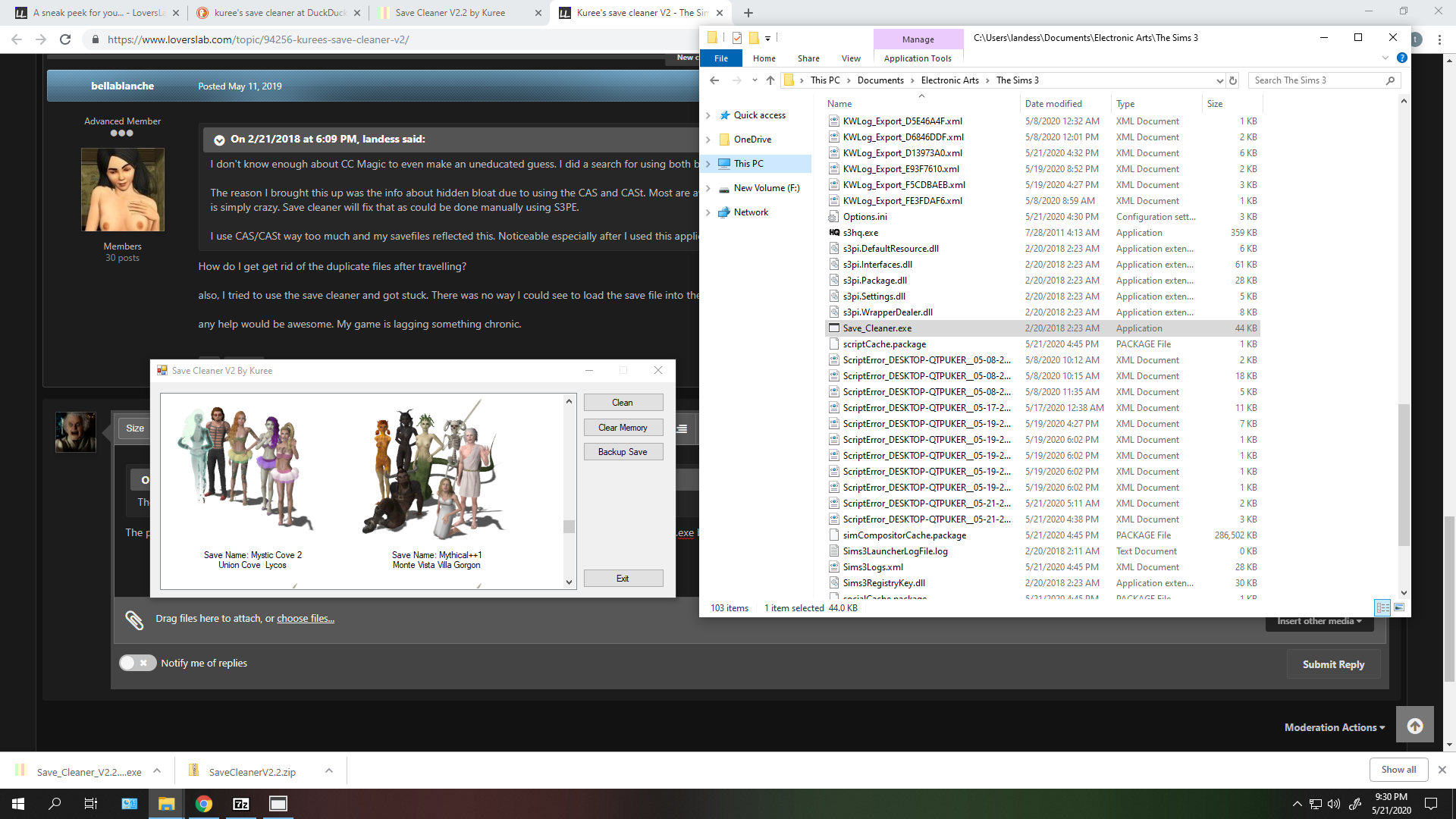This screenshot has width=1456, height=819.
Task: Click Backup Save in Save Cleaner
Action: 623,452
